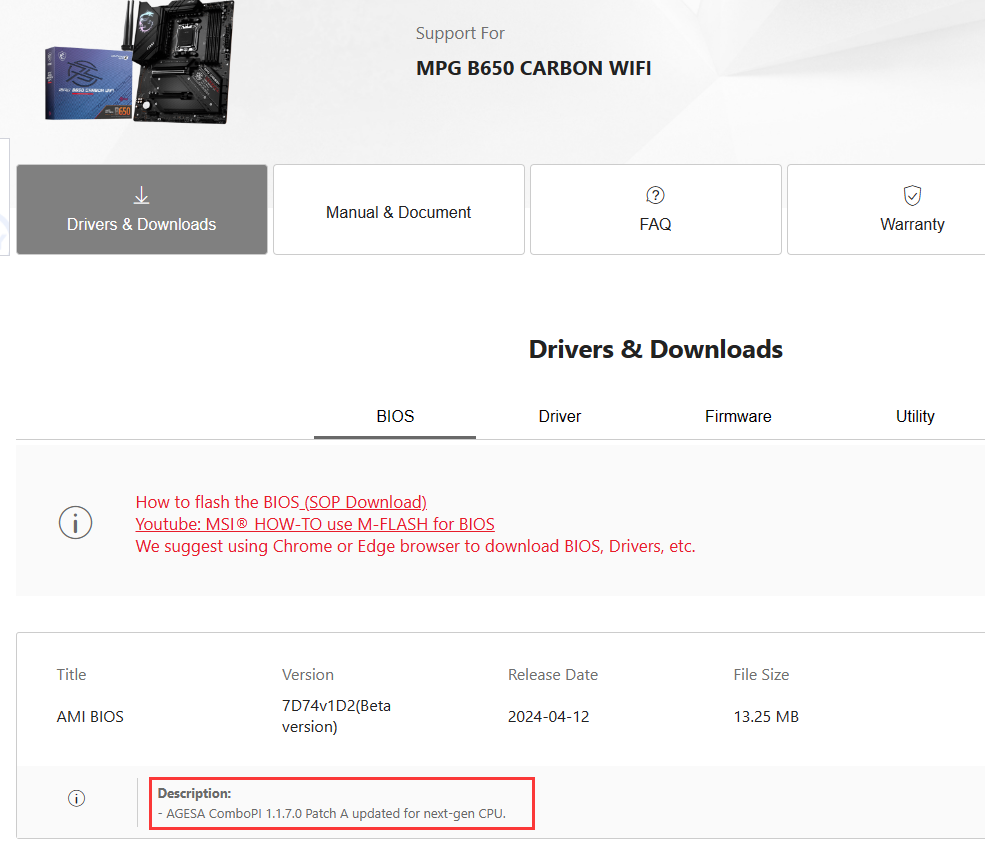985x841 pixels.
Task: Click the 13.25 MB file size value
Action: tap(766, 717)
